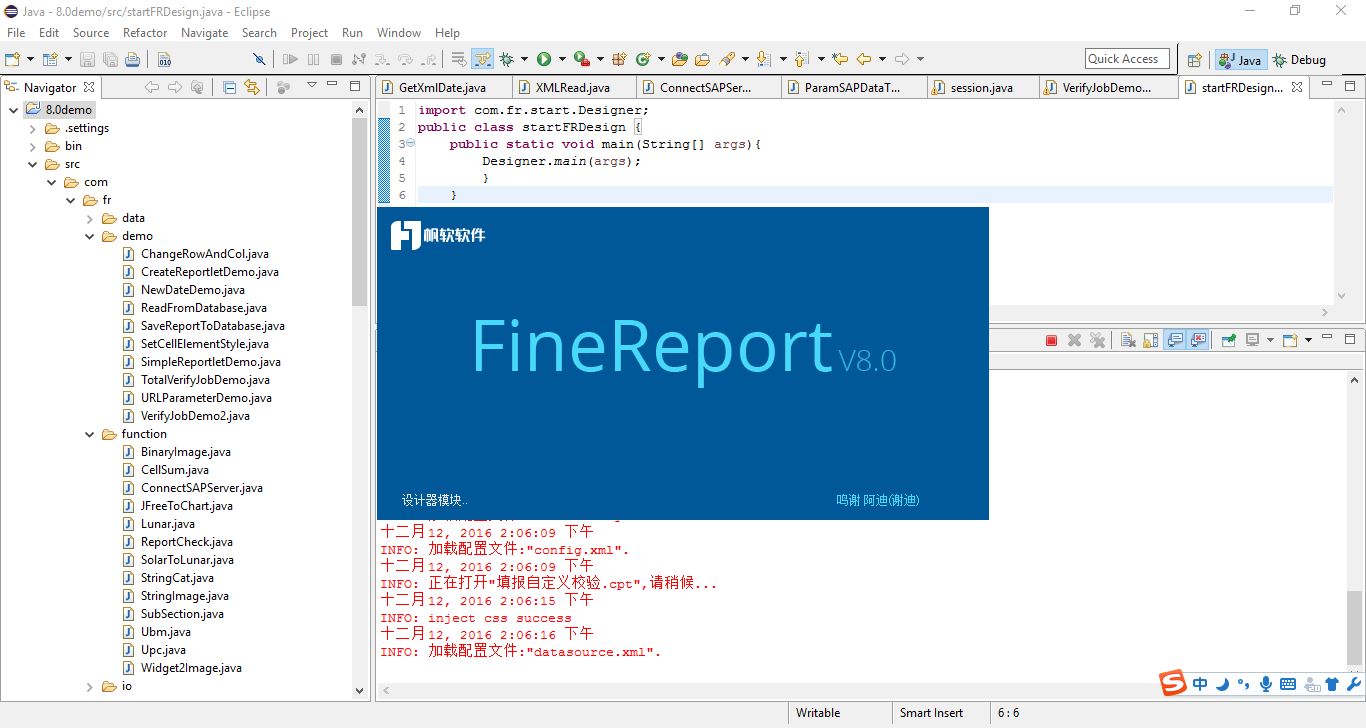This screenshot has width=1366, height=728.
Task: Click the Pin Console icon
Action: [1229, 340]
